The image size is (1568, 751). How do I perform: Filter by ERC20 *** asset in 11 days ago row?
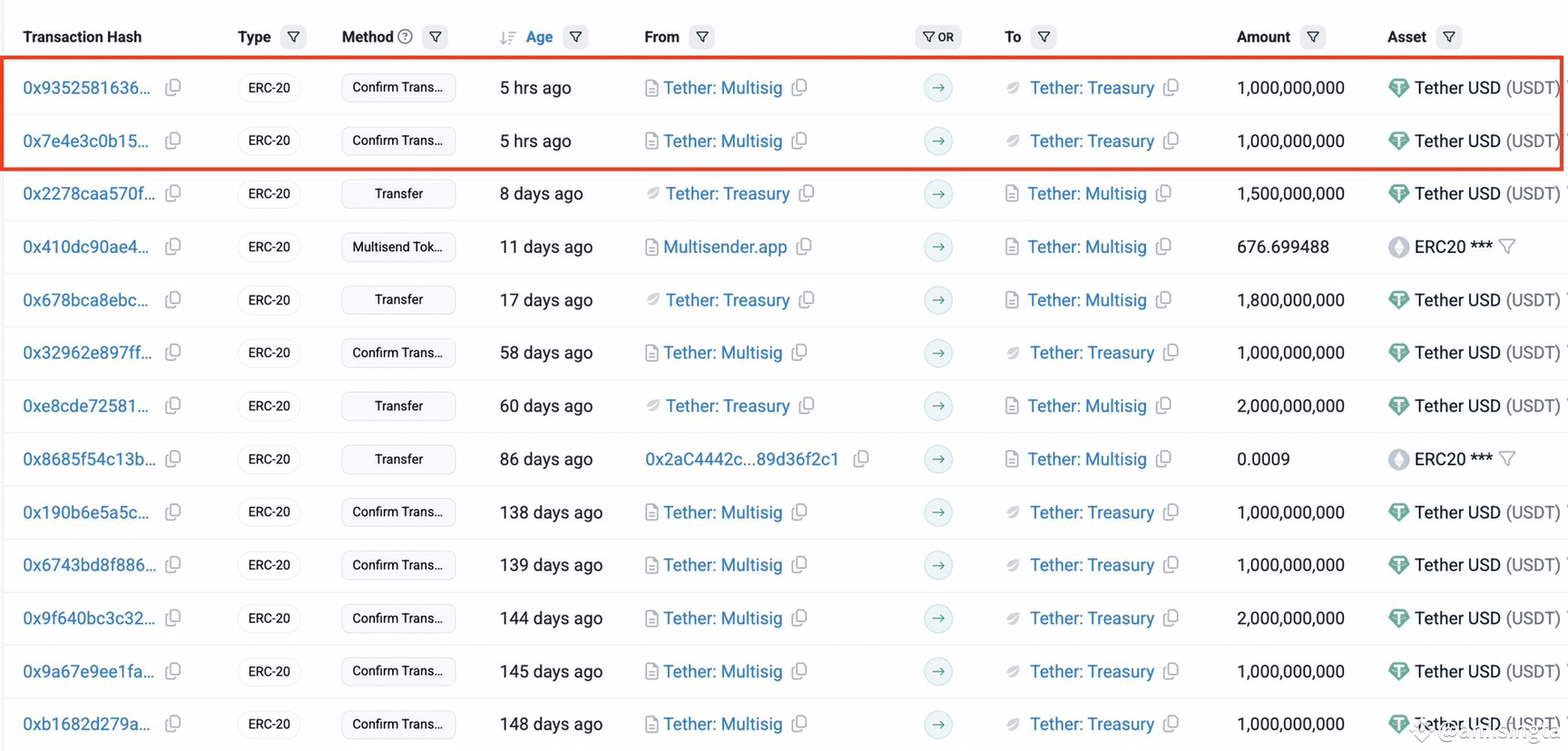(x=1507, y=247)
